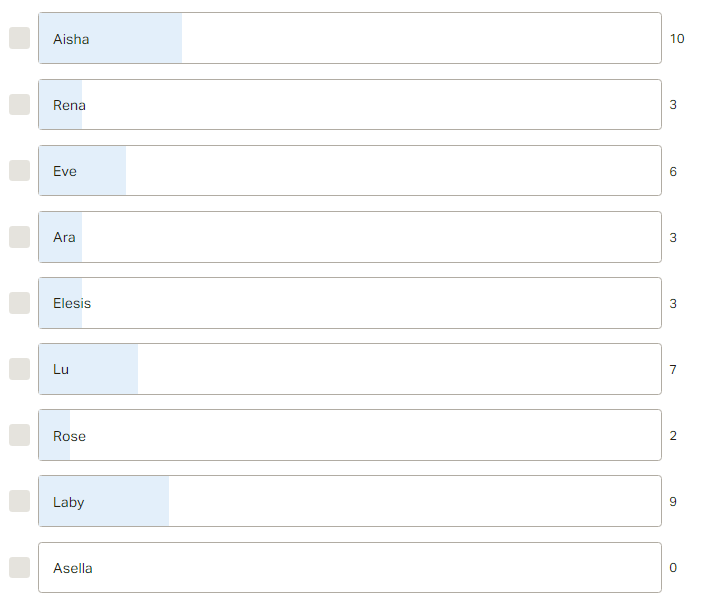Pick the Ara poll option bar
This screenshot has width=704, height=600.
point(350,237)
